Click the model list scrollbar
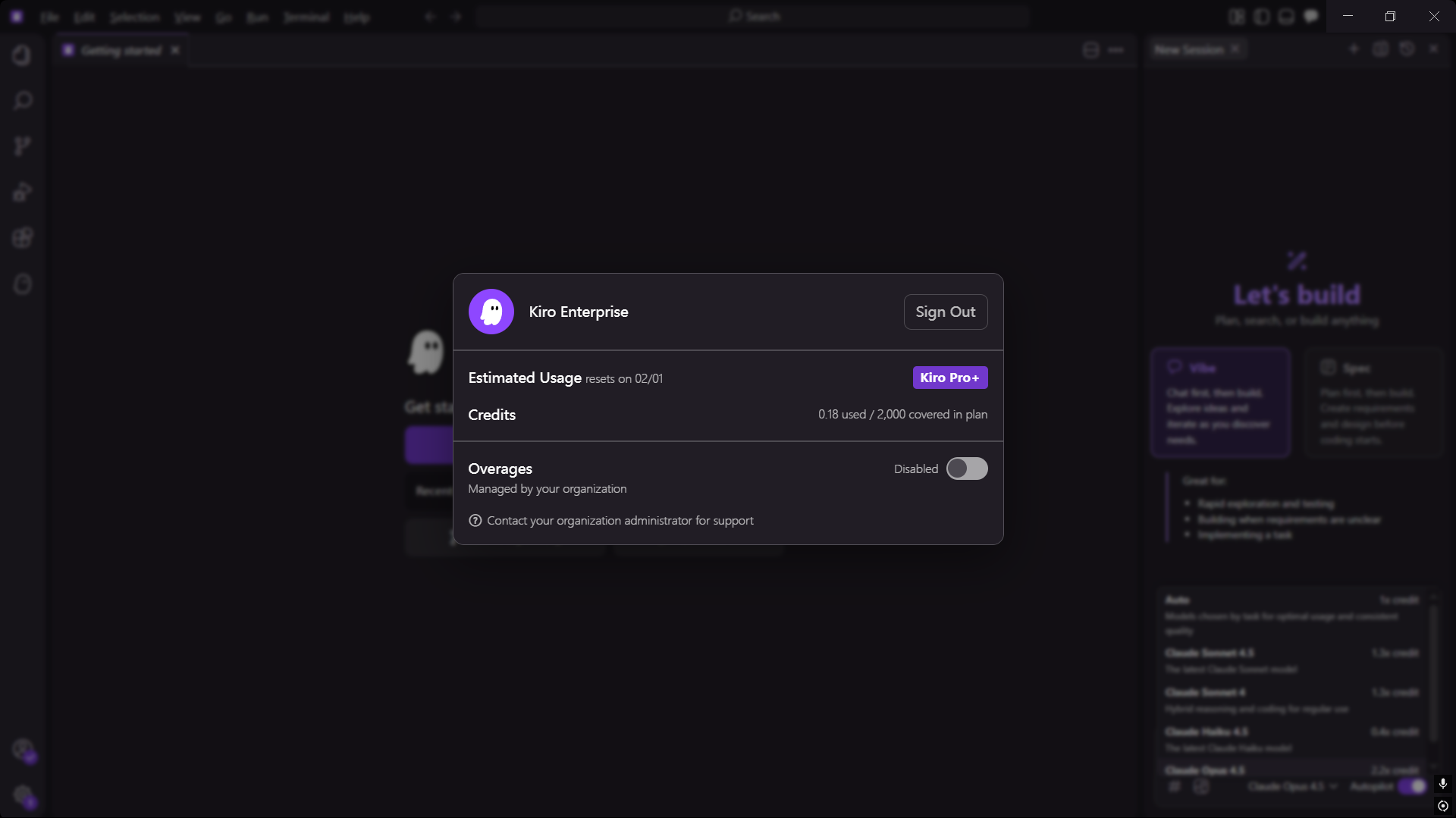Screen dimensions: 1456x818 tap(1432, 667)
